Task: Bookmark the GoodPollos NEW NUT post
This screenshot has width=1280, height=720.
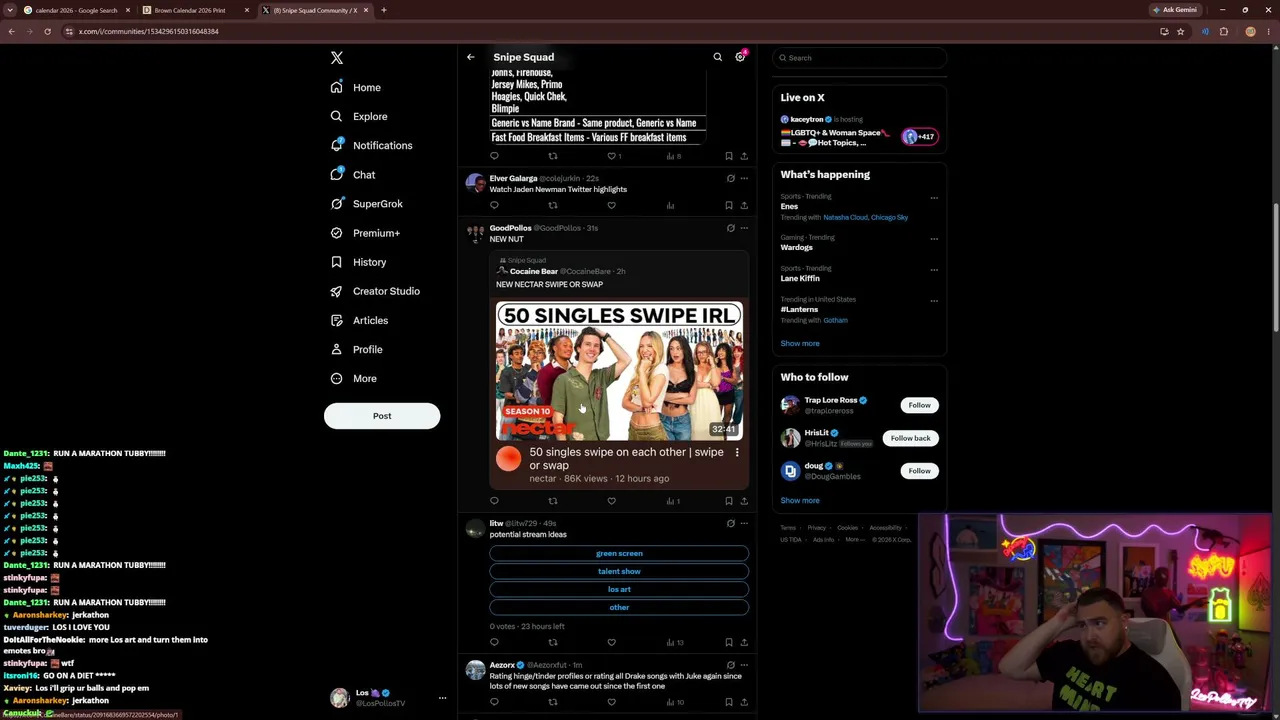Action: (729, 501)
